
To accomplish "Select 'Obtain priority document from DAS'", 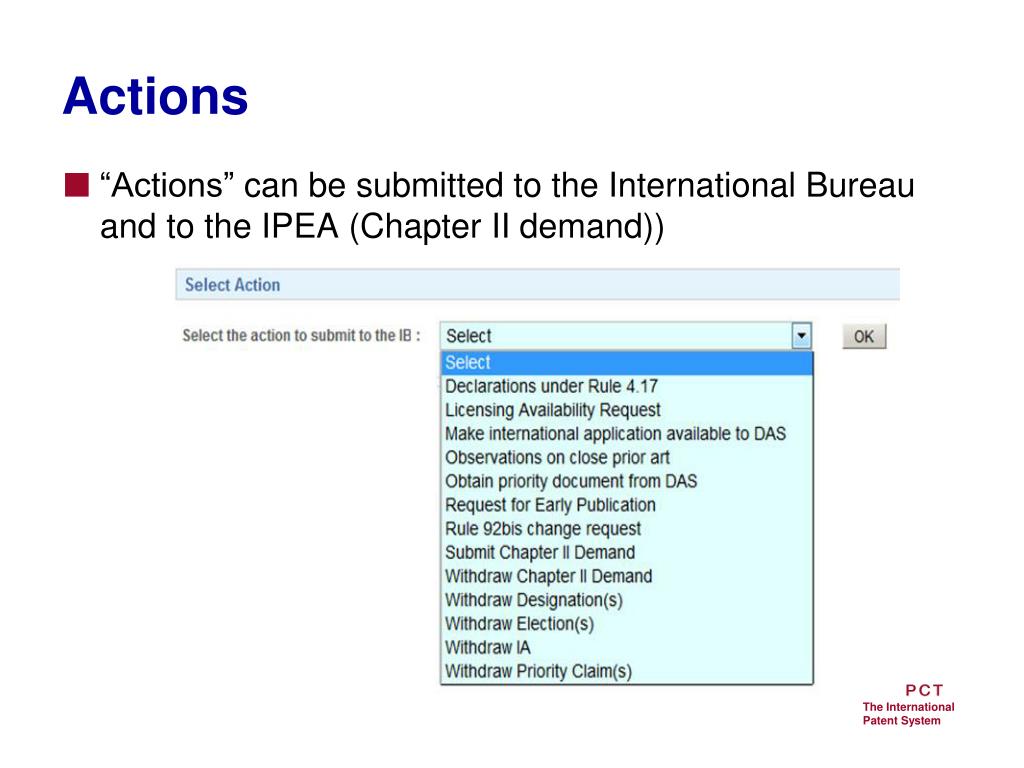I will pyautogui.click(x=627, y=481).
